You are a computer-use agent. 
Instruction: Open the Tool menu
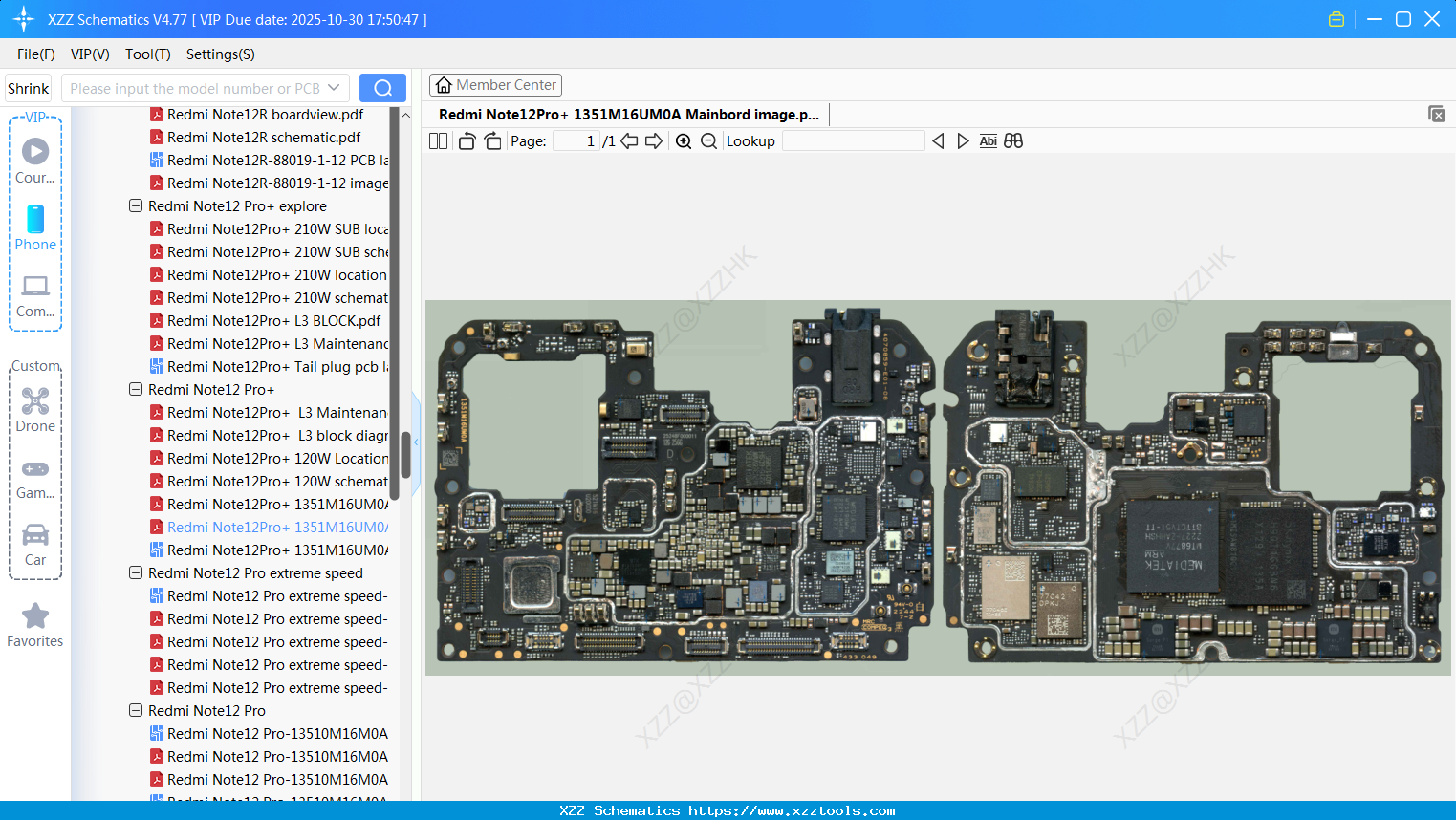tap(147, 54)
